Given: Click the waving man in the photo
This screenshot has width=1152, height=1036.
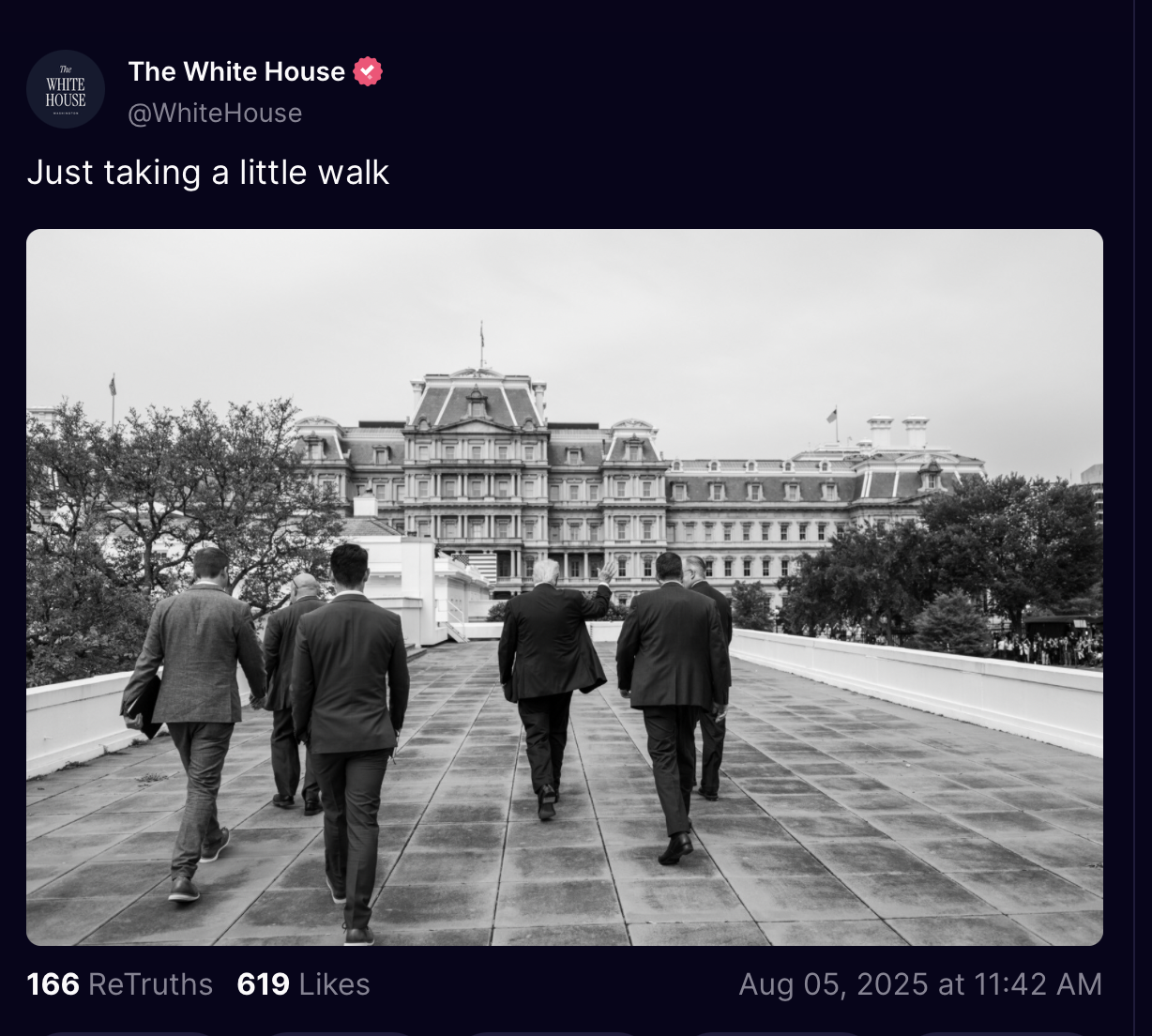Looking at the screenshot, I should point(553,687).
